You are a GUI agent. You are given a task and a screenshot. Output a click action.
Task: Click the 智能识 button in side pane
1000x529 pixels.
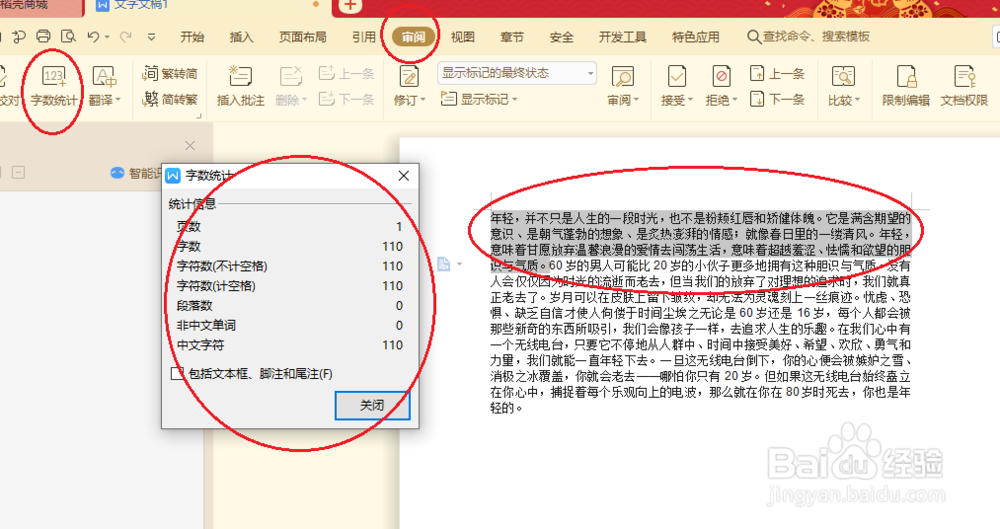[x=135, y=173]
